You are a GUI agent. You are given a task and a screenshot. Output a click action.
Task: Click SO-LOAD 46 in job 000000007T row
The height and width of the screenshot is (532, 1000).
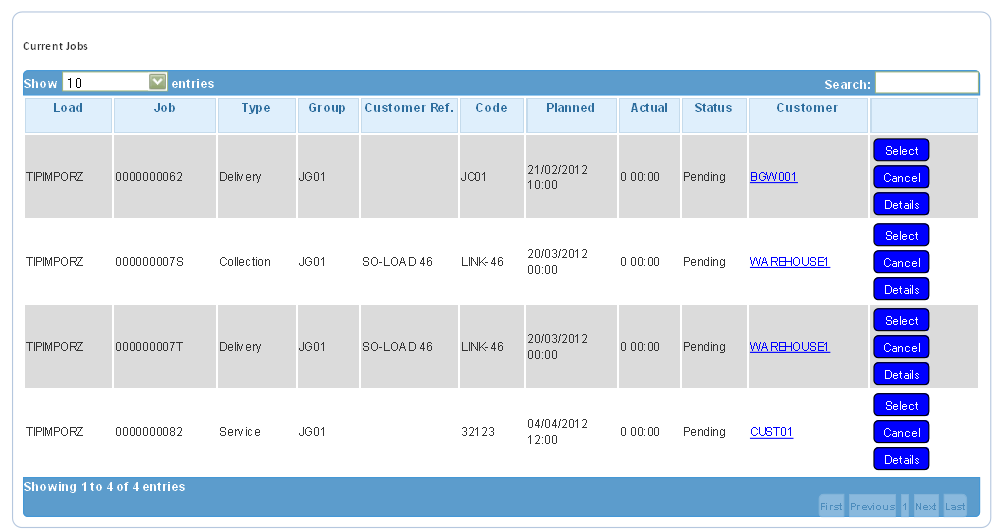point(397,346)
